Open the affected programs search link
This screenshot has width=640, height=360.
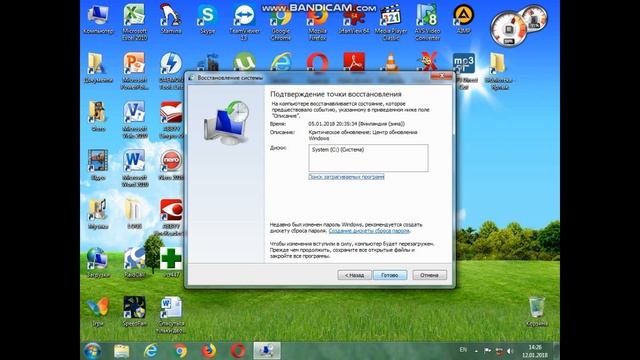click(x=346, y=177)
